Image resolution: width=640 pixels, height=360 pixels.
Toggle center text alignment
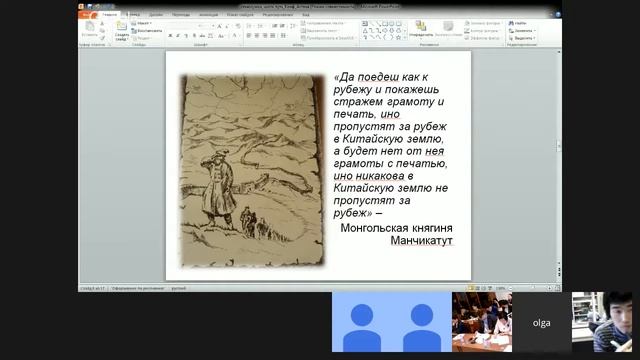tap(257, 36)
